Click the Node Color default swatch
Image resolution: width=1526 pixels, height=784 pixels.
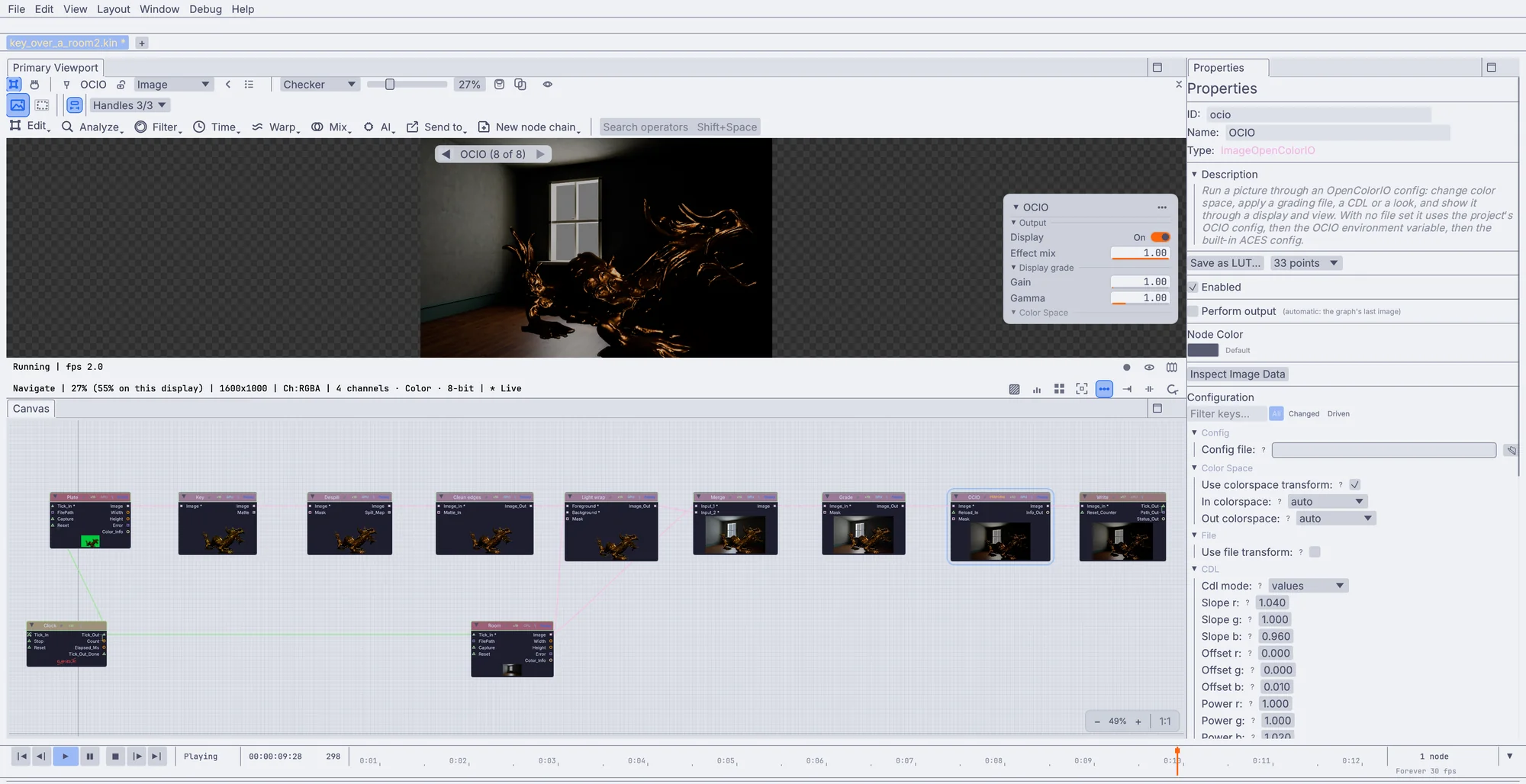[1203, 350]
